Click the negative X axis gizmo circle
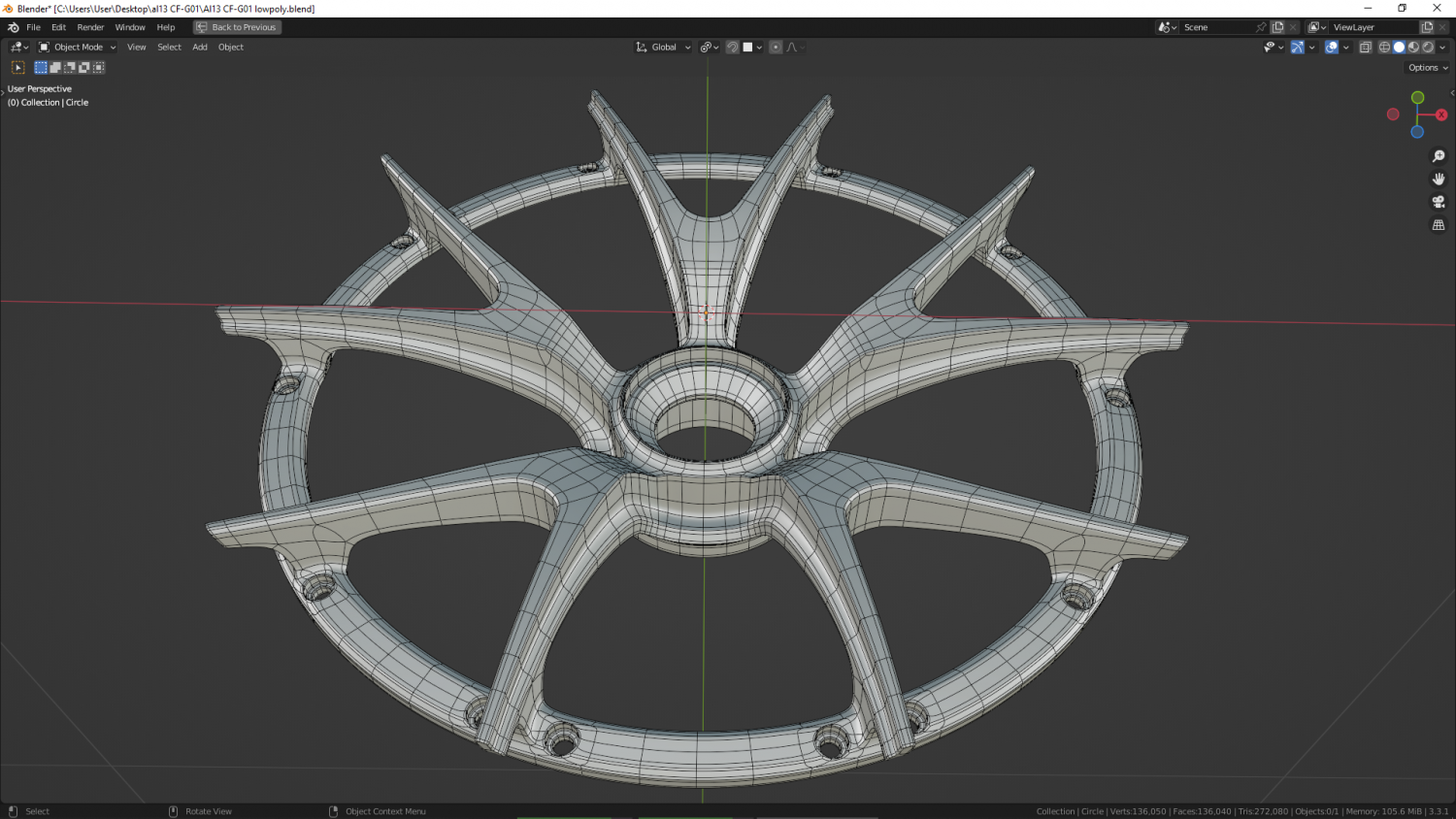Image resolution: width=1456 pixels, height=819 pixels. (1393, 115)
